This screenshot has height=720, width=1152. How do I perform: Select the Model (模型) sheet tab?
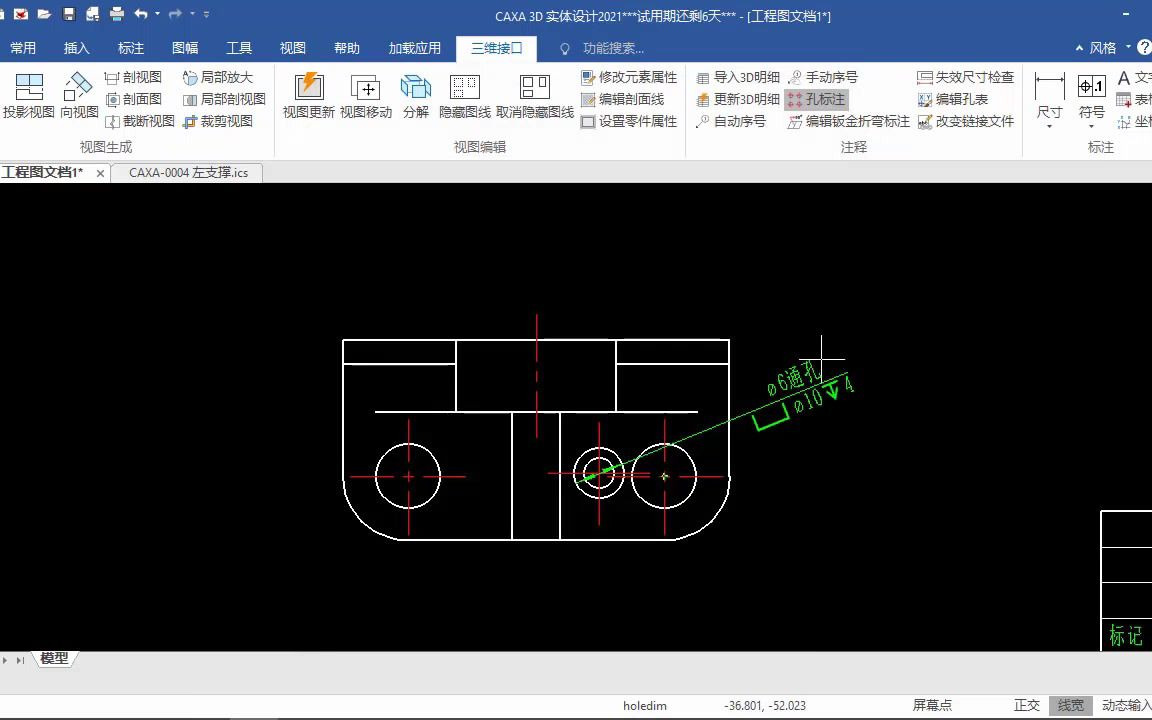pyautogui.click(x=54, y=658)
